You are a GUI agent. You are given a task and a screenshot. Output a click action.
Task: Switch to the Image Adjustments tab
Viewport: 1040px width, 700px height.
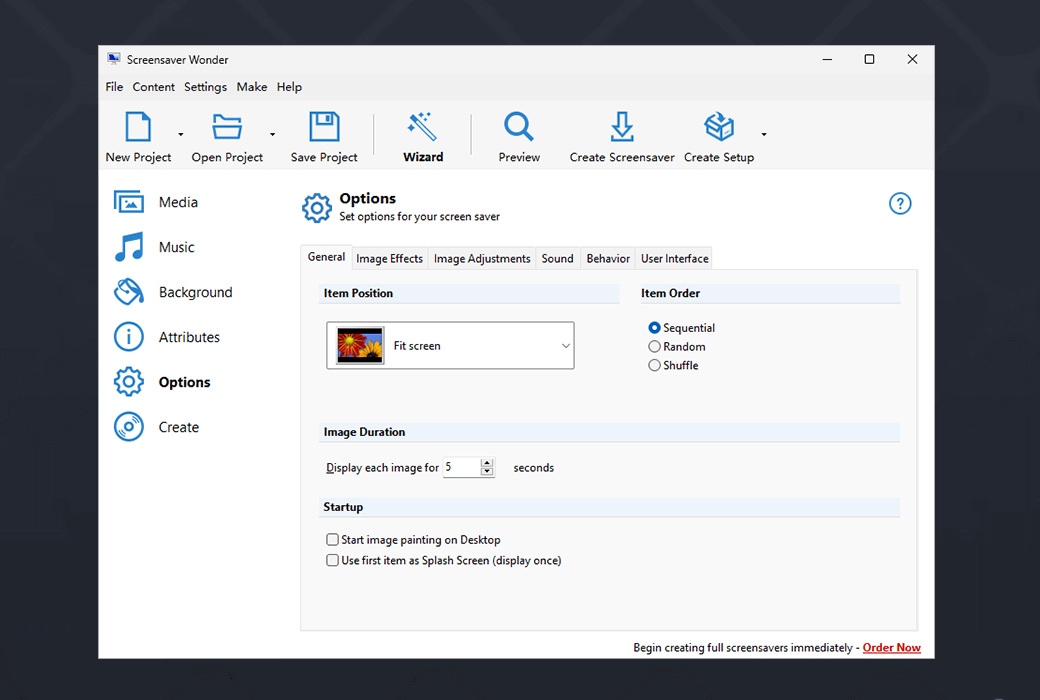[482, 259]
